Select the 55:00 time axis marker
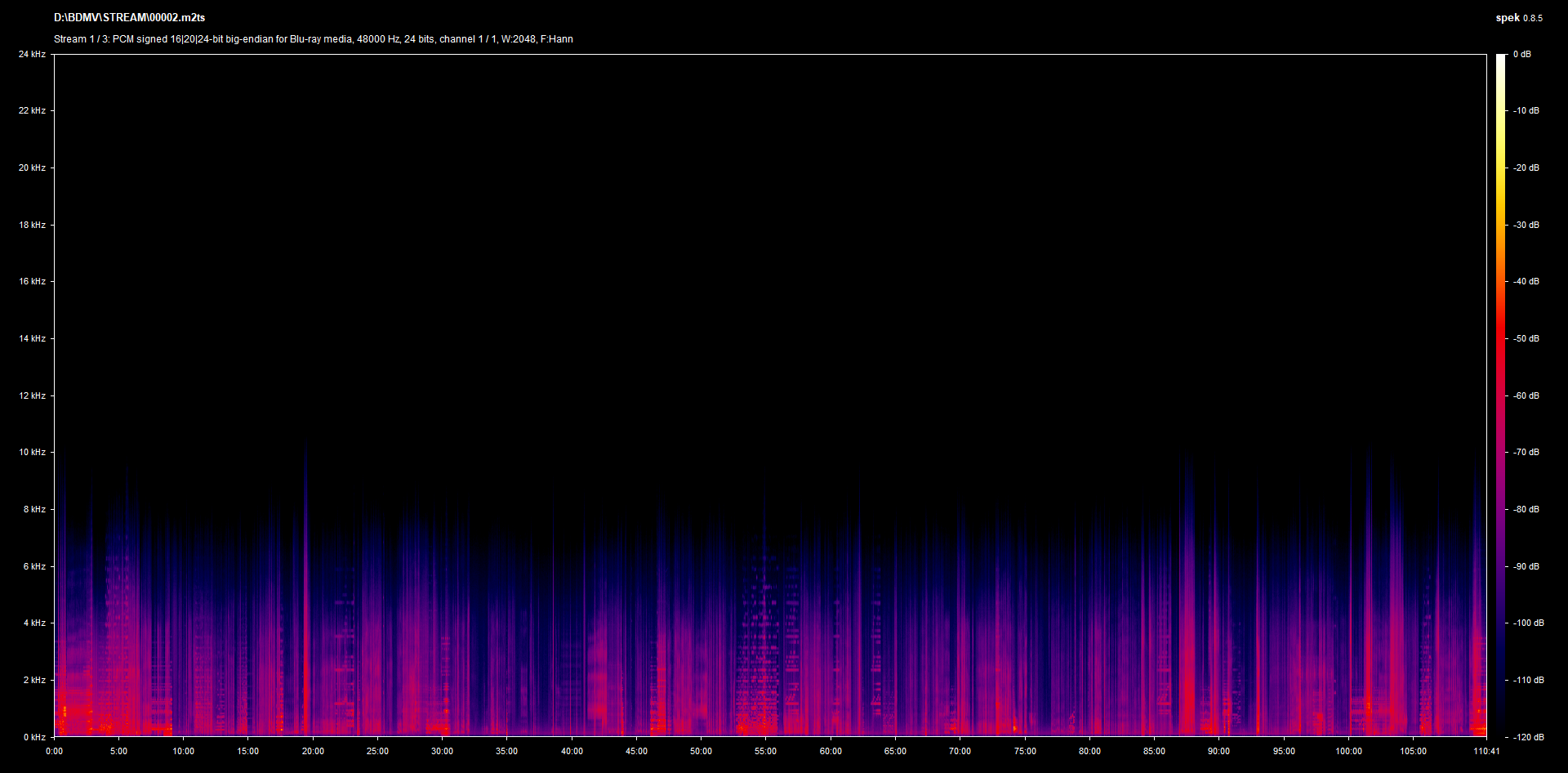1568x773 pixels. tap(765, 751)
